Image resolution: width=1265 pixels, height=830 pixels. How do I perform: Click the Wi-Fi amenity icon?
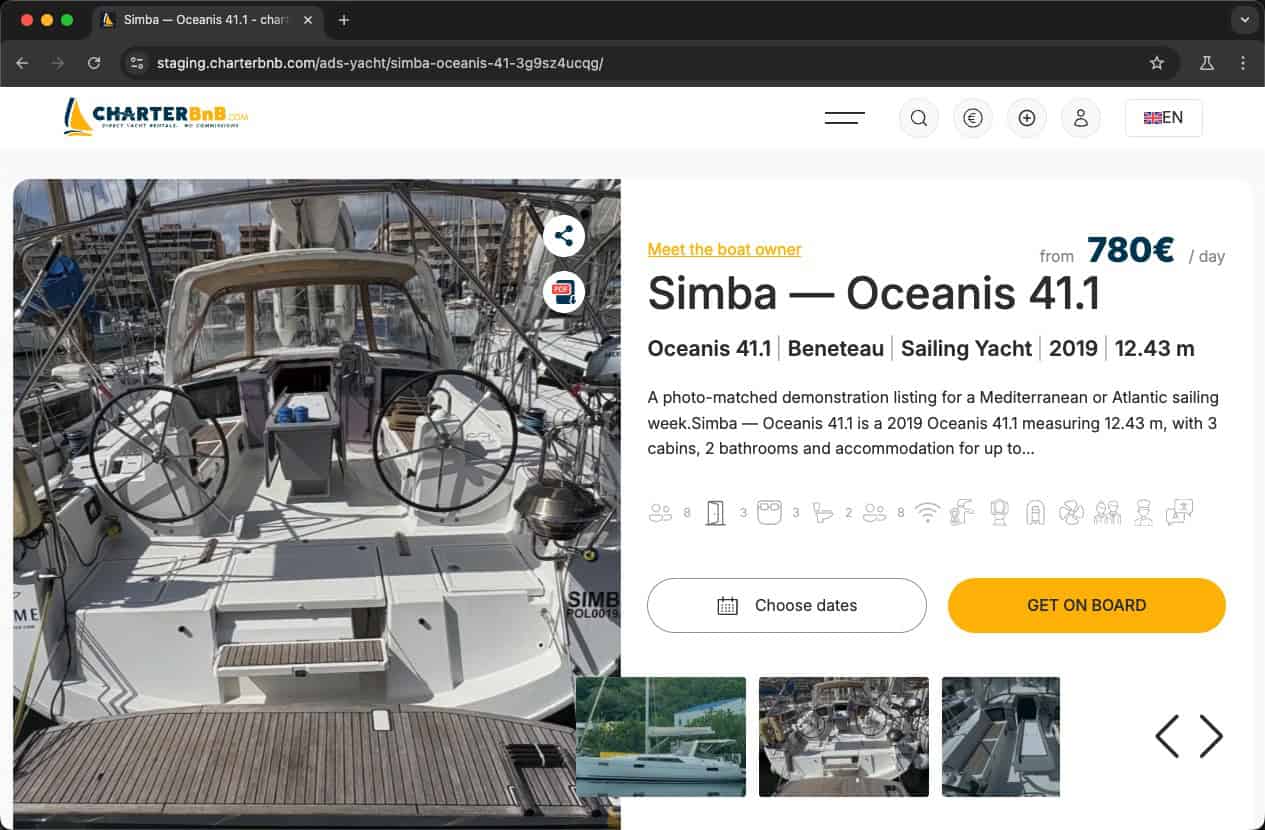[x=928, y=513]
